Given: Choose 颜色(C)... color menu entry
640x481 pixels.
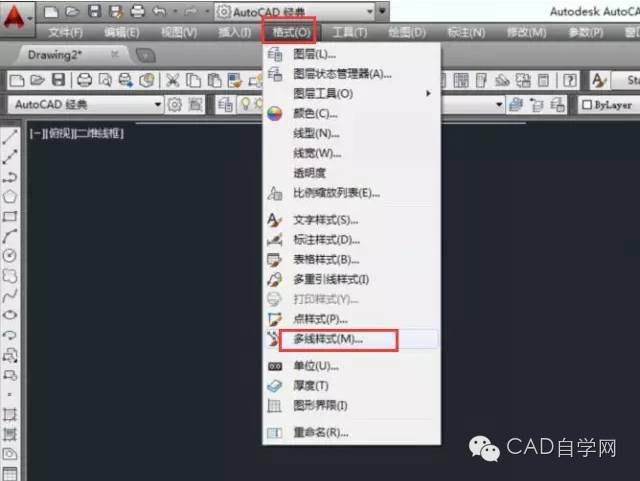Looking at the screenshot, I should click(351, 114).
